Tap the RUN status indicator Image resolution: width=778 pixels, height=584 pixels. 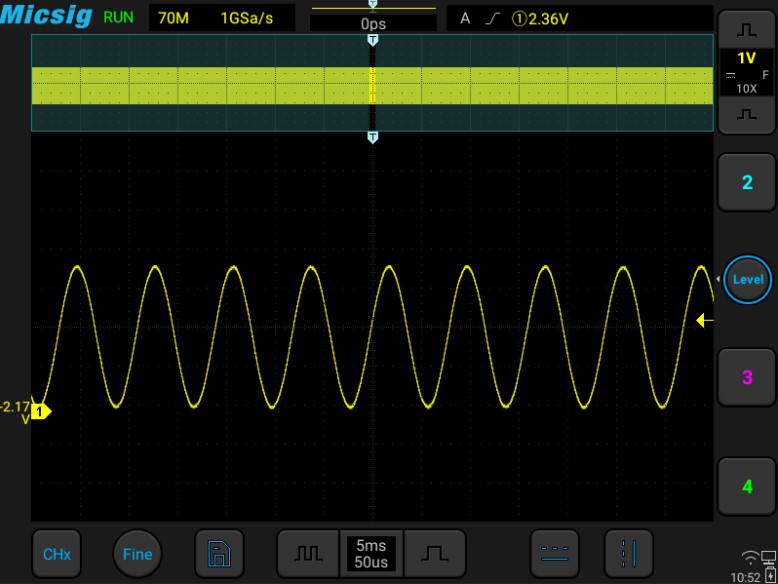click(x=118, y=18)
